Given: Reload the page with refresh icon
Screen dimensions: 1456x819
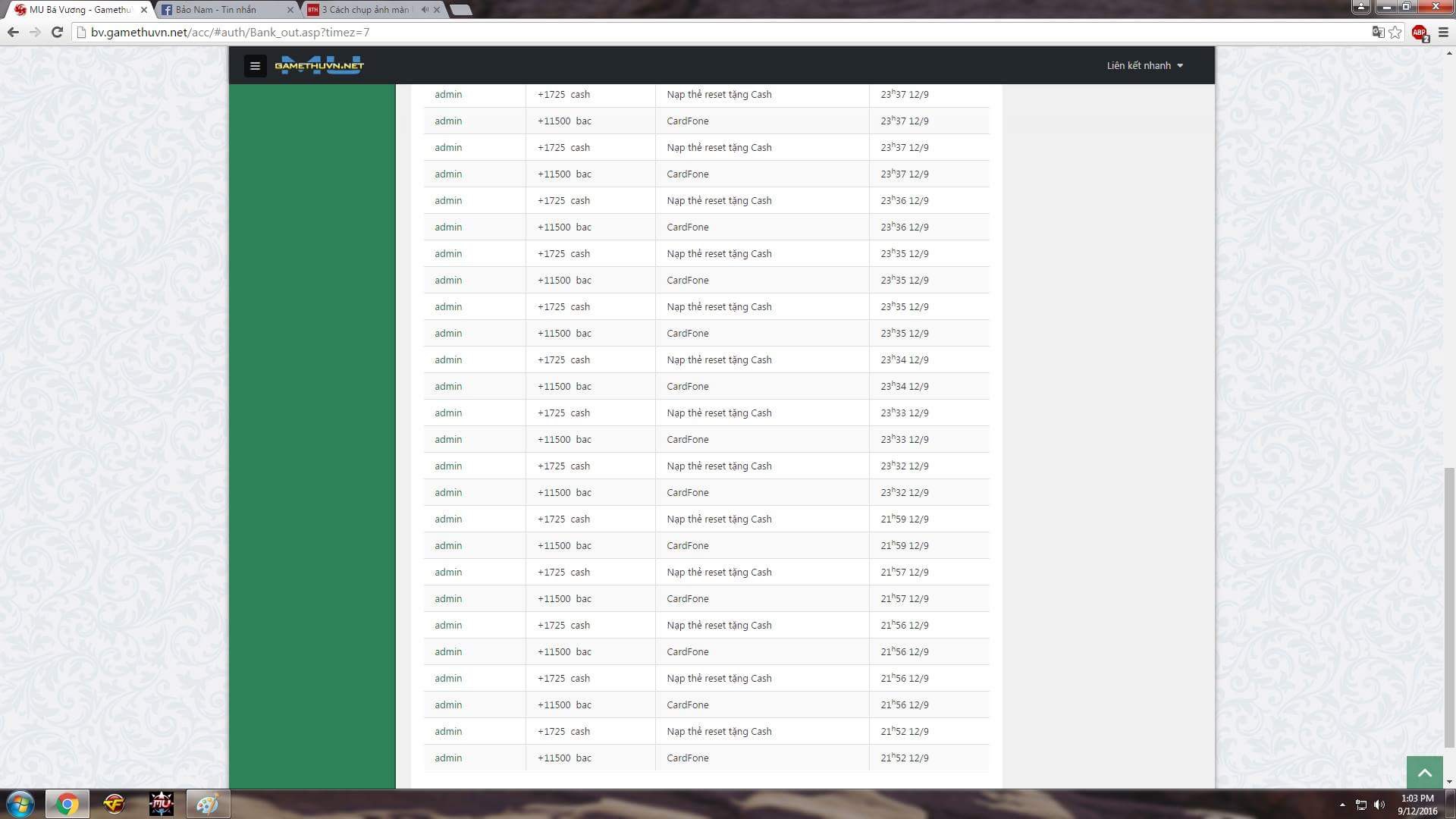Looking at the screenshot, I should (57, 32).
